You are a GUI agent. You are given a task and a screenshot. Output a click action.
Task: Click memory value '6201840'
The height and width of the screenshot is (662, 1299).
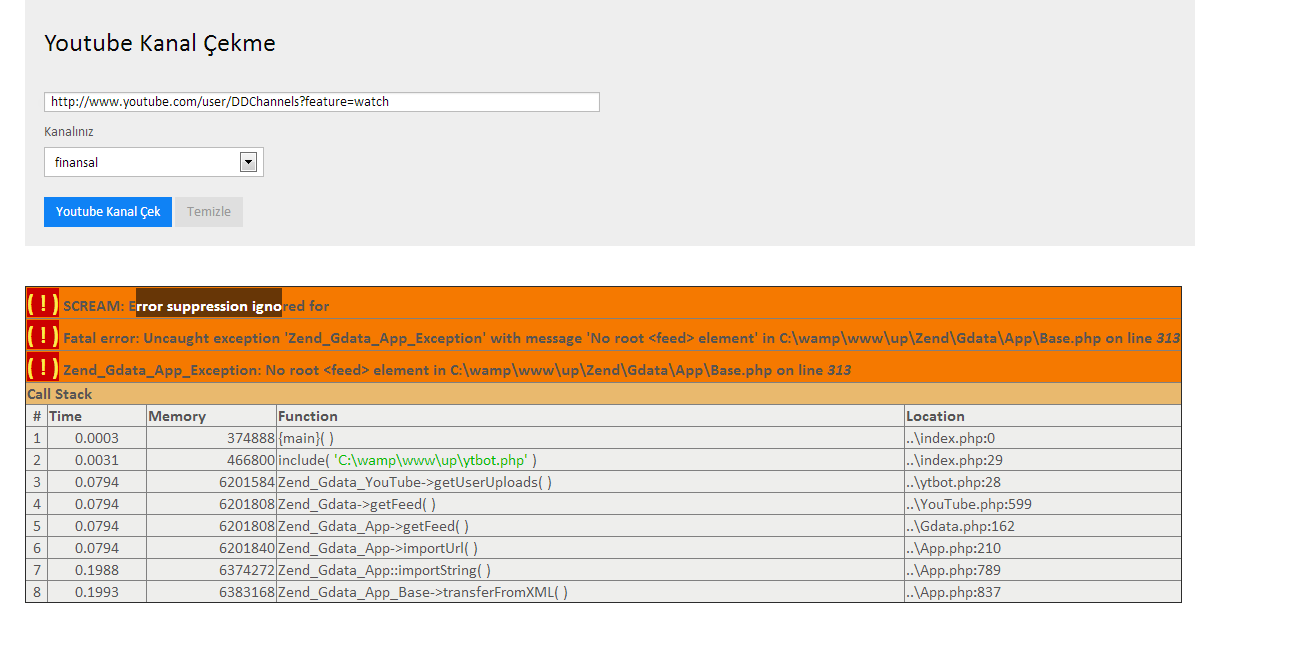tap(247, 548)
